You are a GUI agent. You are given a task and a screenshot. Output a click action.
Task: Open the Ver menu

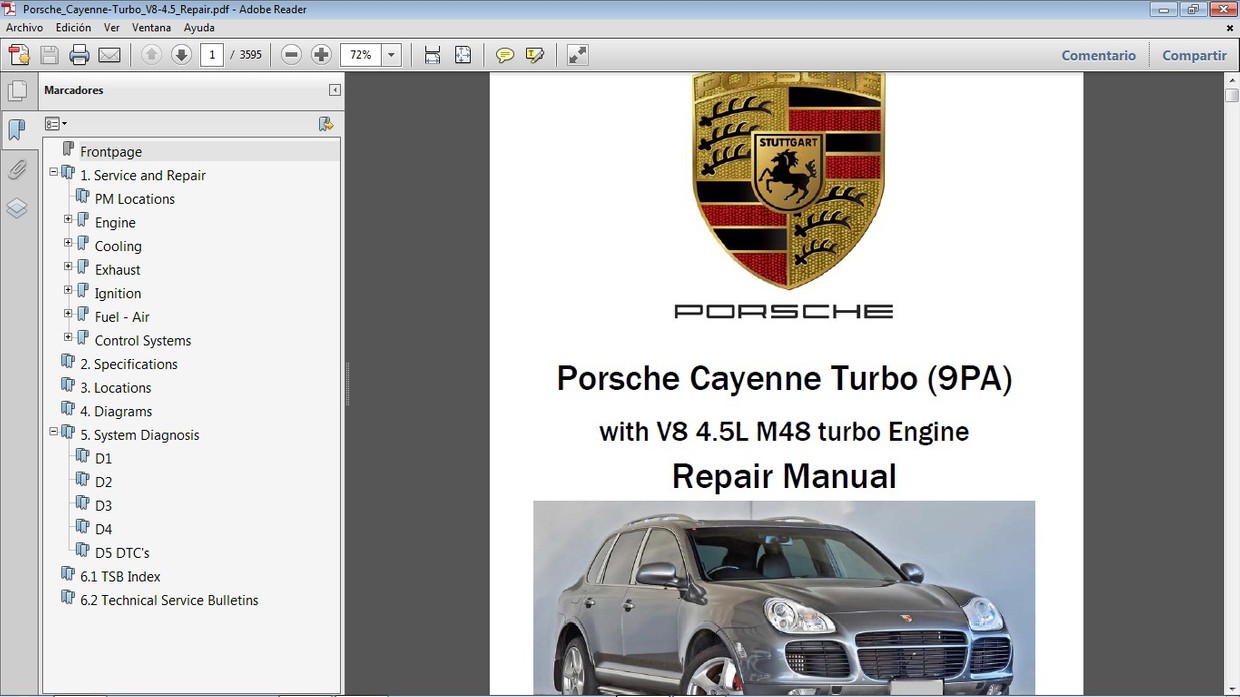[x=111, y=27]
